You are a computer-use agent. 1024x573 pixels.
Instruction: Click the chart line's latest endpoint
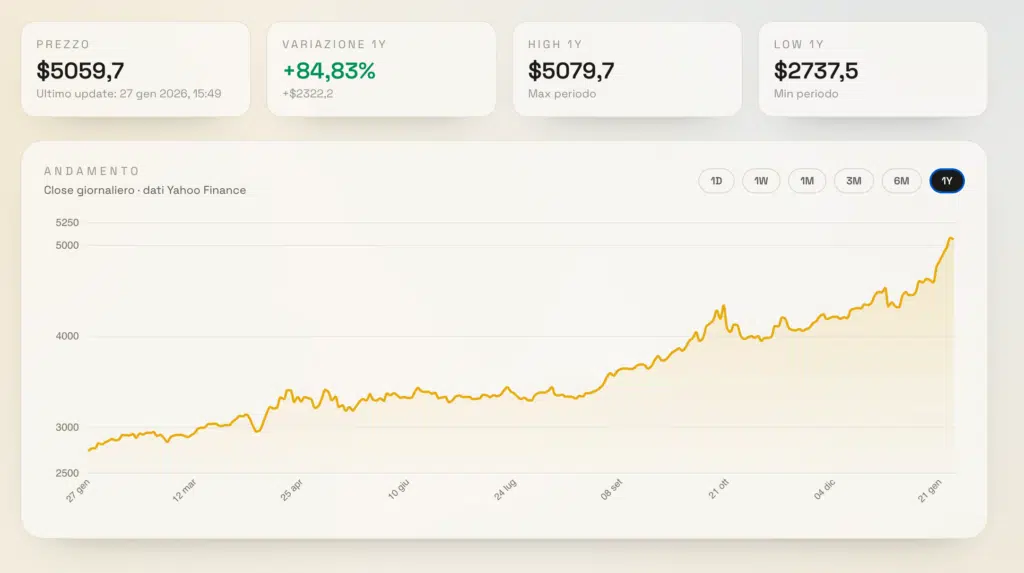click(952, 238)
